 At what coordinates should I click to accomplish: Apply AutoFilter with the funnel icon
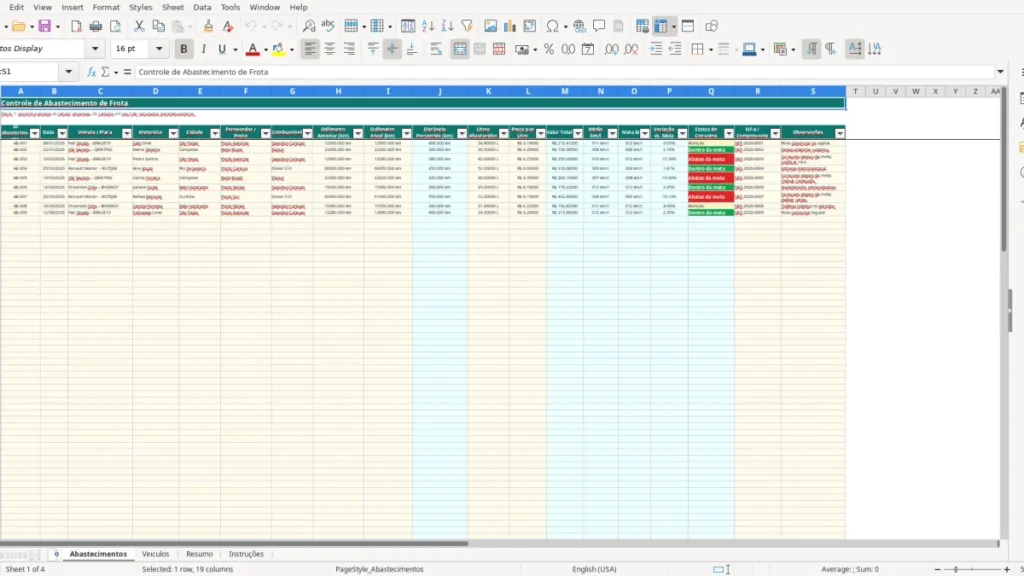(467, 26)
